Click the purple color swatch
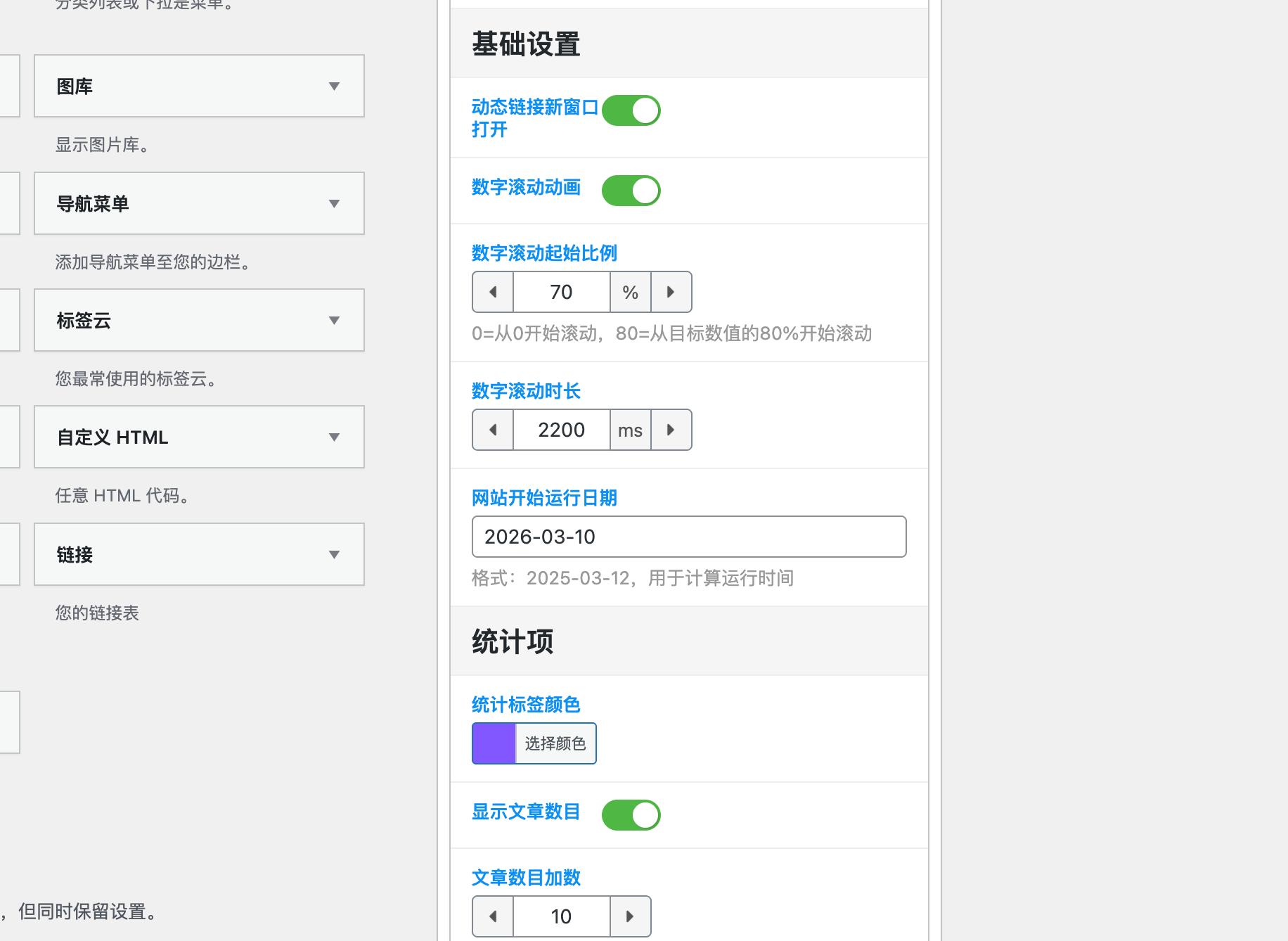The image size is (1288, 941). point(494,743)
